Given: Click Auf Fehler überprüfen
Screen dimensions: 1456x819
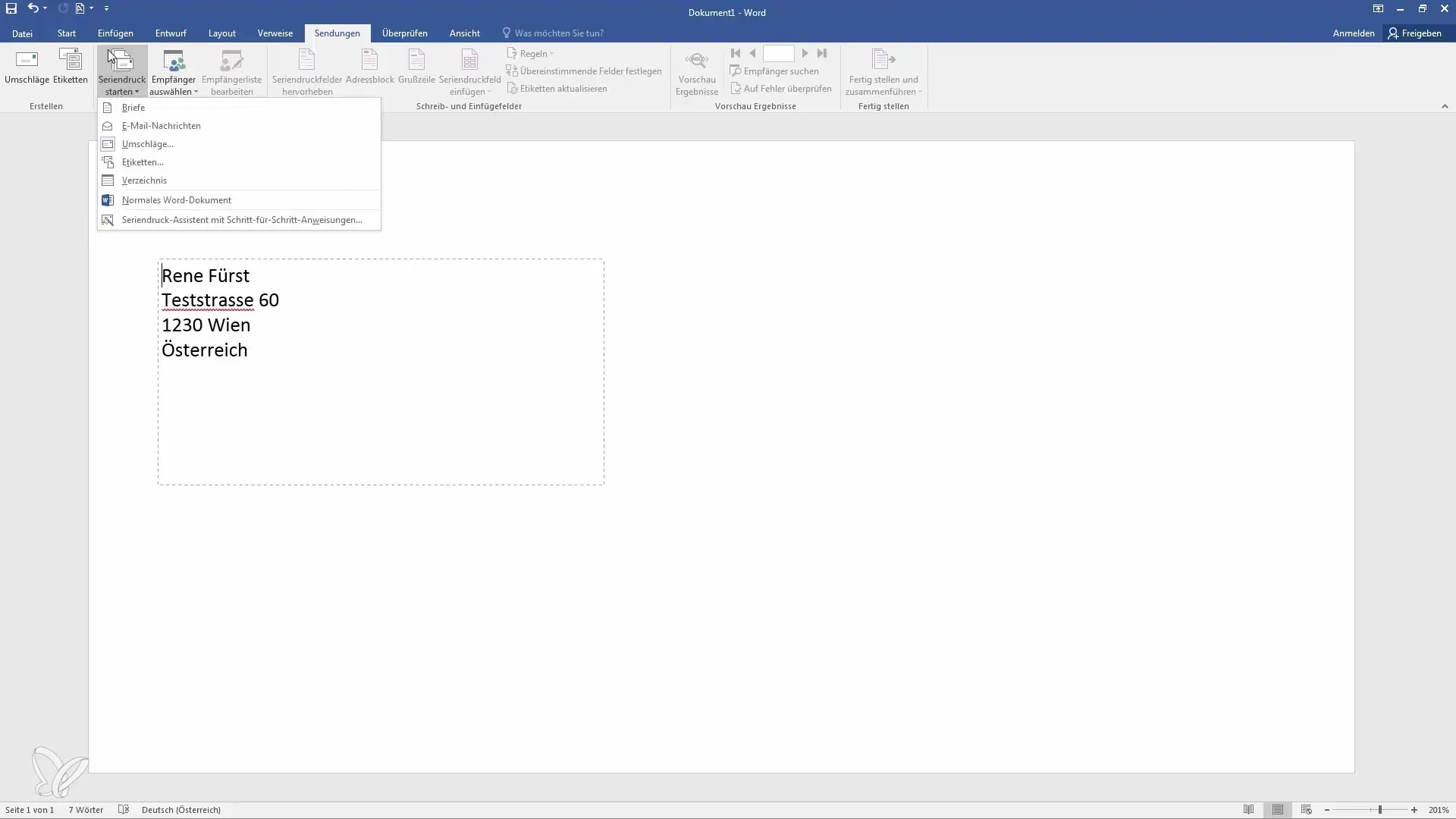Looking at the screenshot, I should [x=781, y=89].
